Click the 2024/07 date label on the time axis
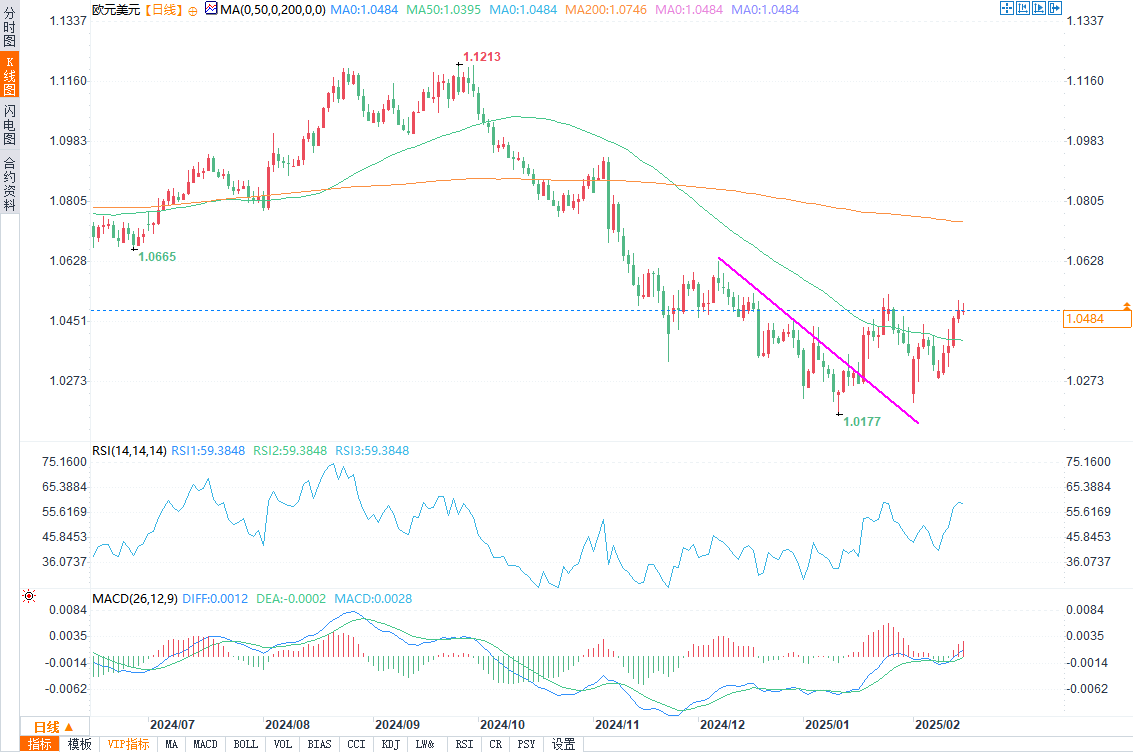The height and width of the screenshot is (752, 1133). [x=172, y=725]
